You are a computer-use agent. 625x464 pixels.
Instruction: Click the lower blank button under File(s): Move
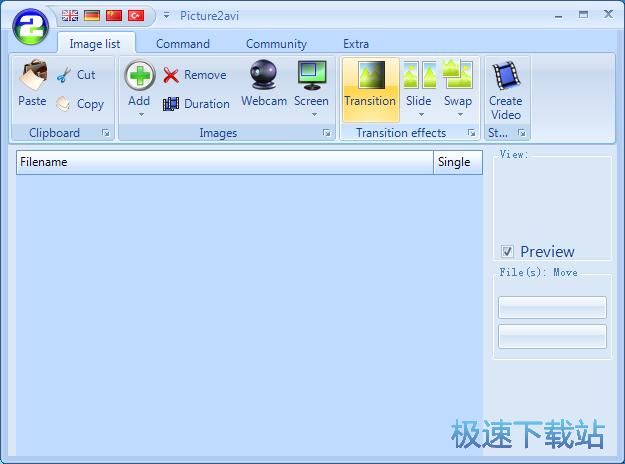pos(552,336)
